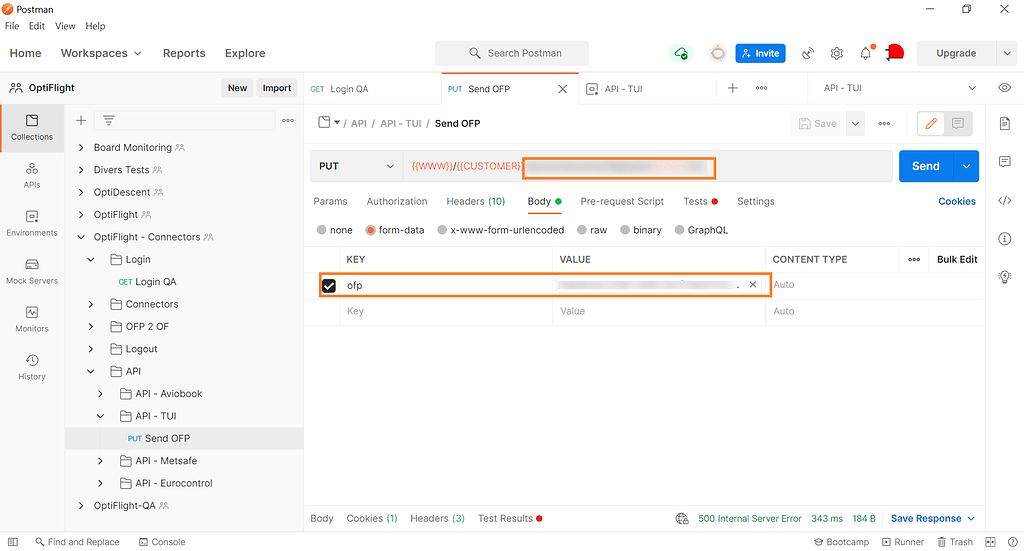Image resolution: width=1024 pixels, height=551 pixels.
Task: Open the code snippet panel icon
Action: click(1005, 200)
